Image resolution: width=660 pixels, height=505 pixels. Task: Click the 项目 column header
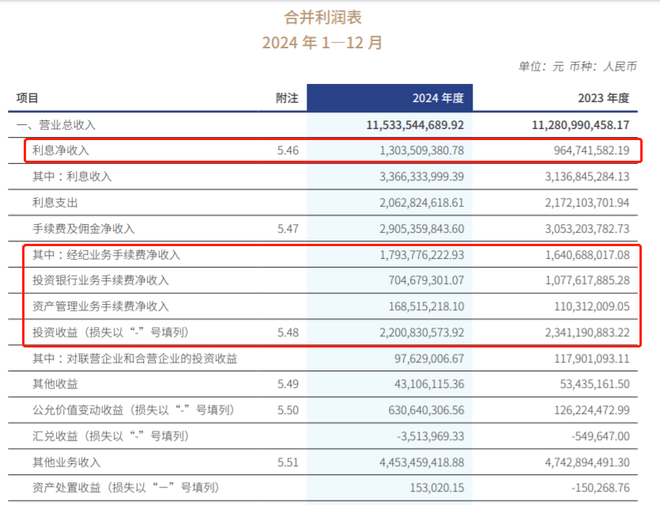[x=27, y=98]
